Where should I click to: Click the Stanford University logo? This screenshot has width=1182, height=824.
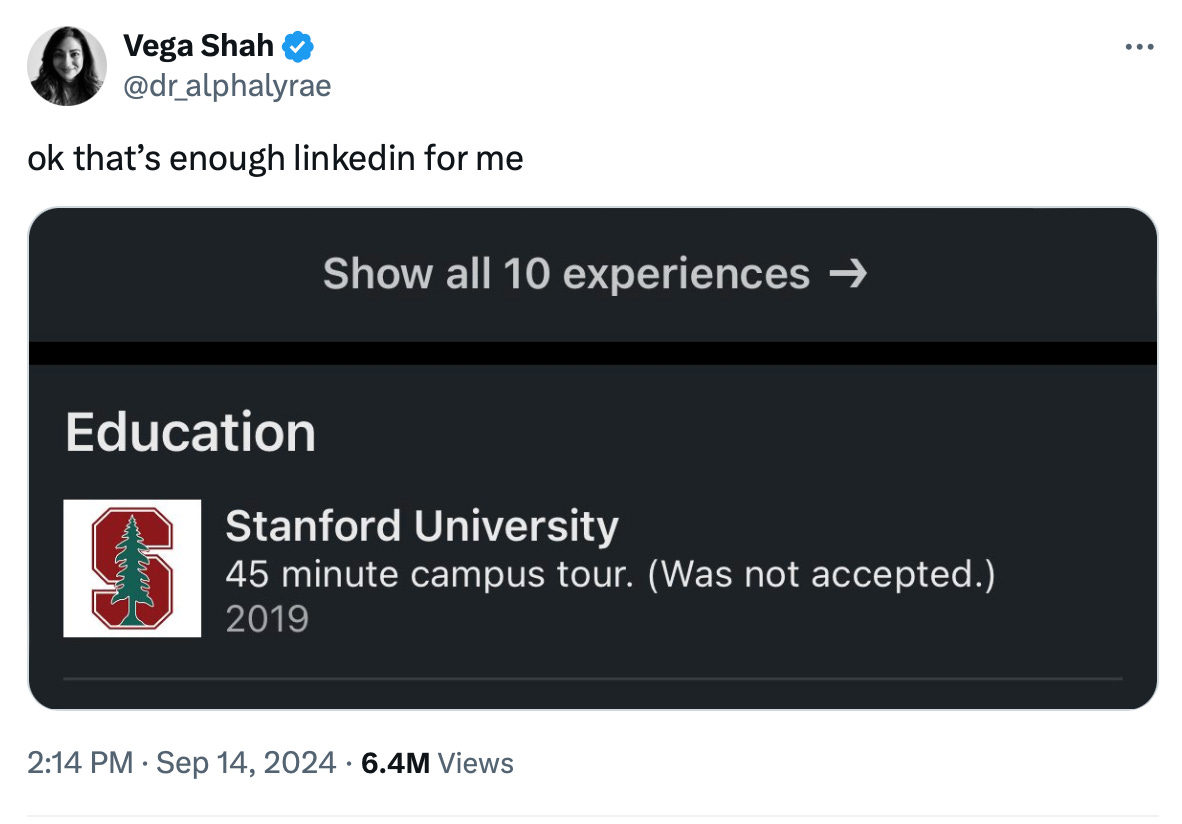(132, 568)
